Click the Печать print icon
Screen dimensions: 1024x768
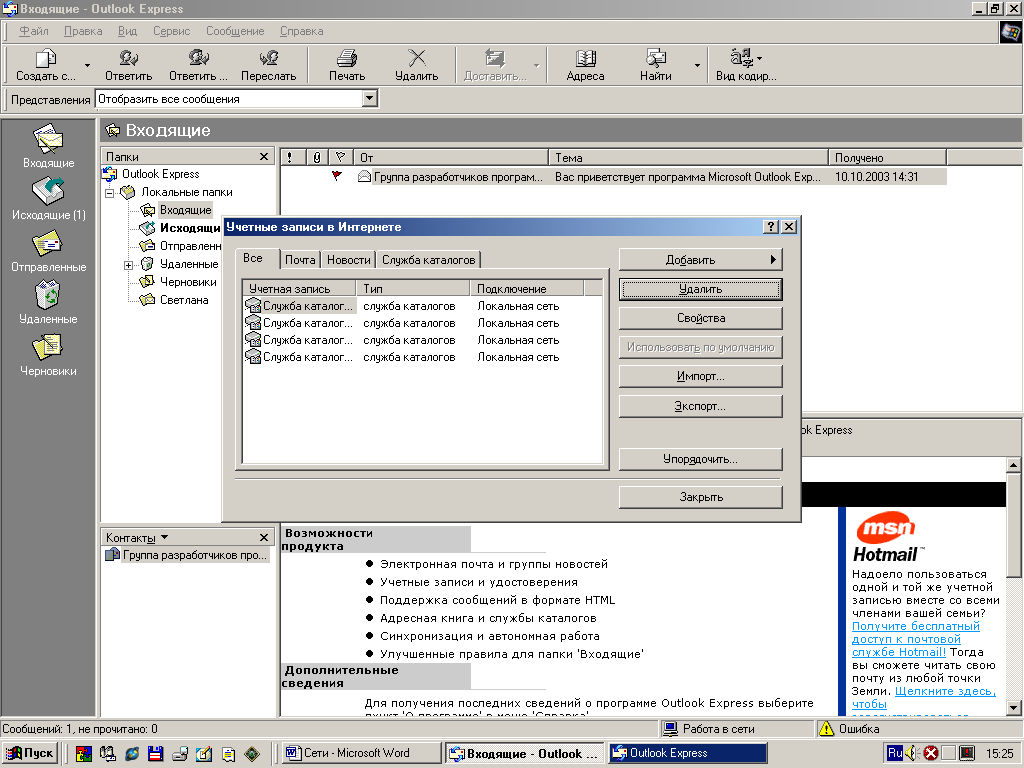coord(347,58)
